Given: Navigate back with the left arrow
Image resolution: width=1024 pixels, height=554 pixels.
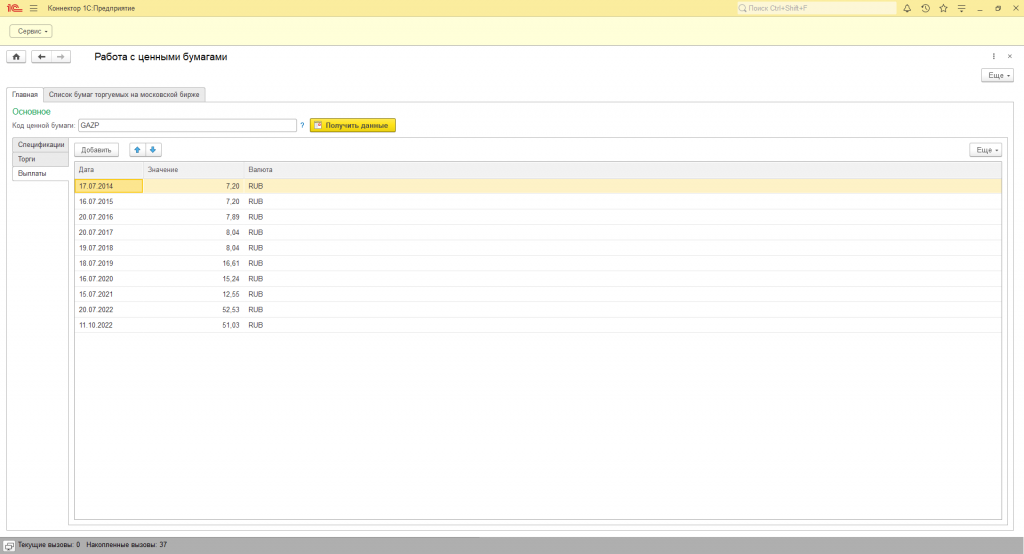Looking at the screenshot, I should pyautogui.click(x=41, y=57).
